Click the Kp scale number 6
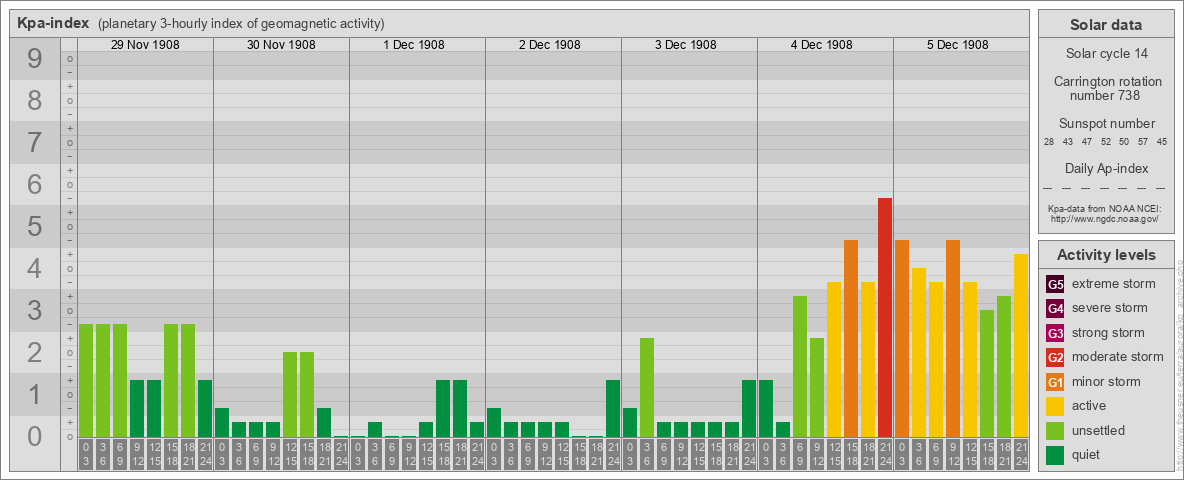 34,184
